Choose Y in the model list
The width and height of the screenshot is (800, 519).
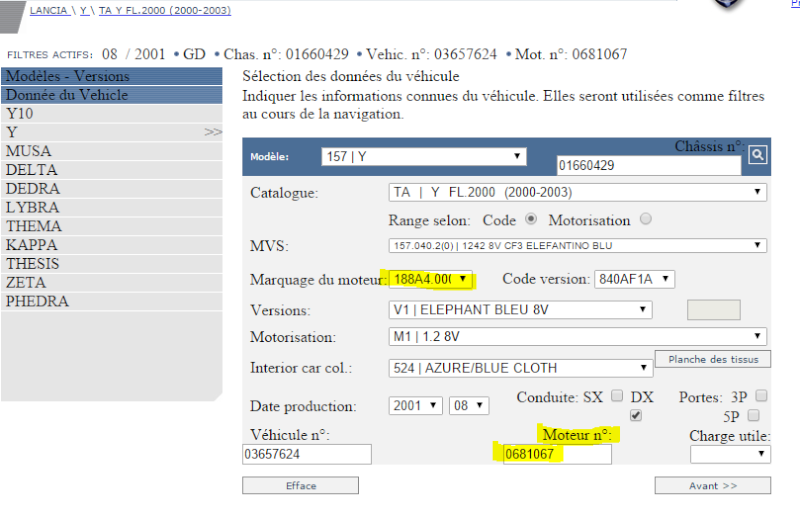click(112, 132)
